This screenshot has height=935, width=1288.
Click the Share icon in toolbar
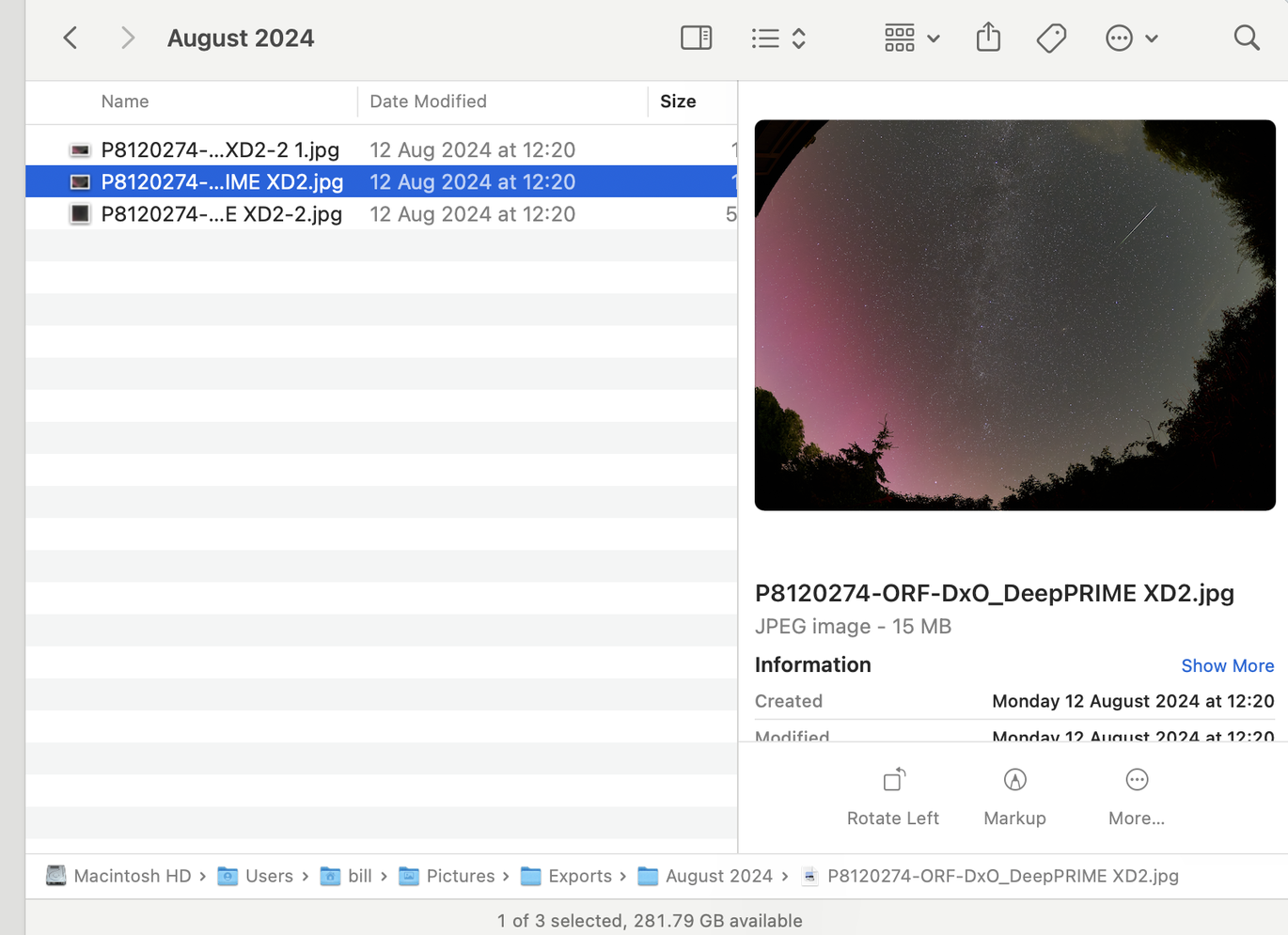point(988,39)
